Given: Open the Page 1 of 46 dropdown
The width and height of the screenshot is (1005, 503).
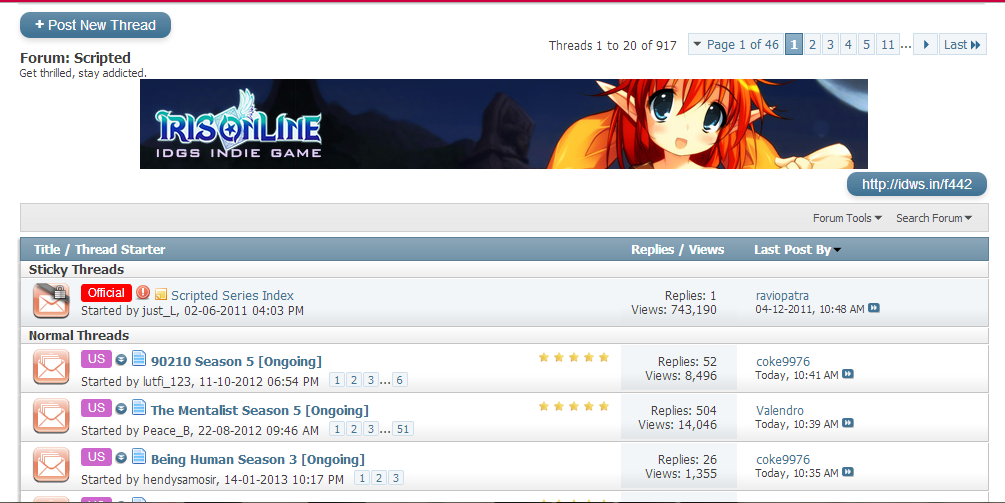Looking at the screenshot, I should point(736,44).
